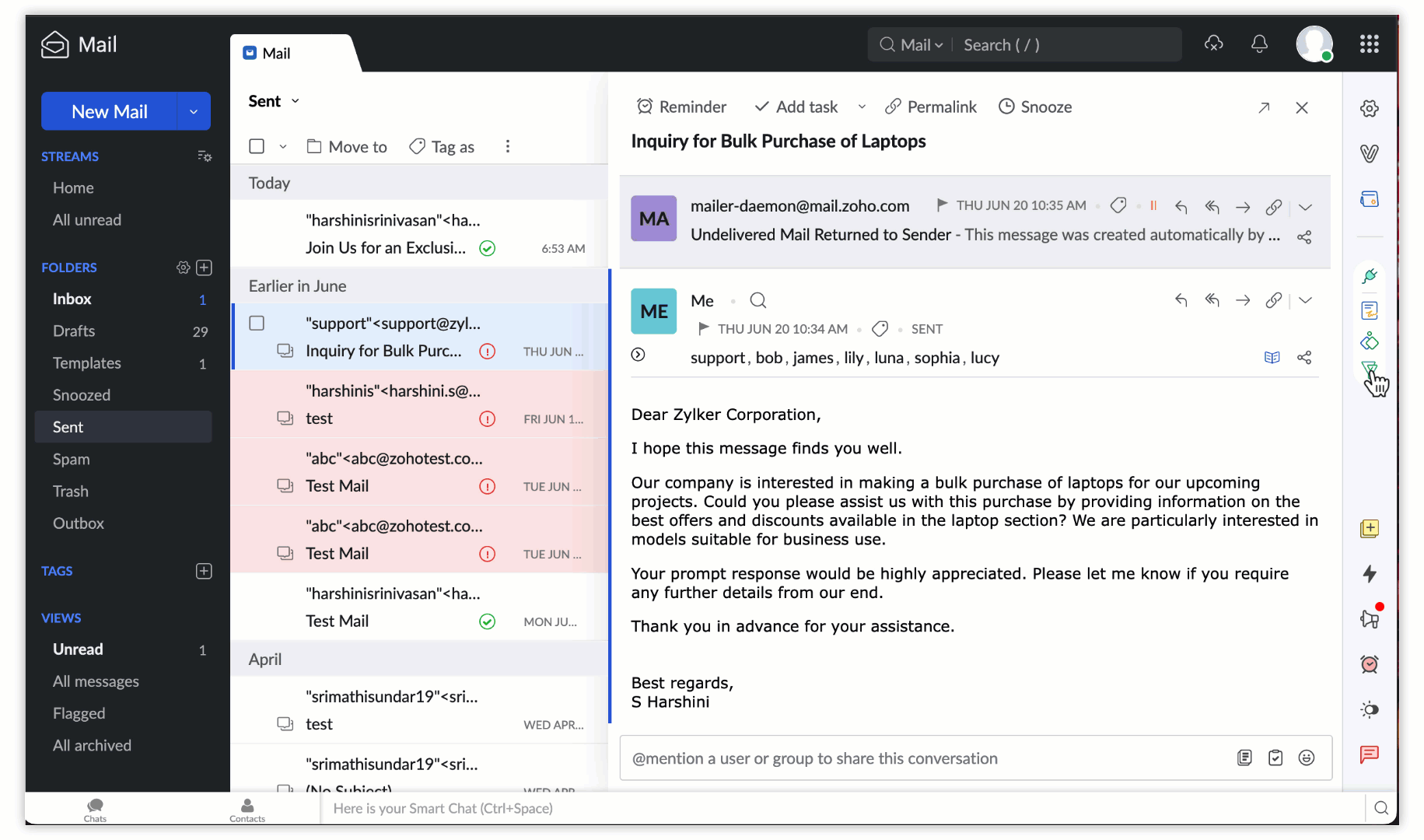Open the apps grid launcher
Viewport: 1424px width, 840px height.
pos(1370,44)
